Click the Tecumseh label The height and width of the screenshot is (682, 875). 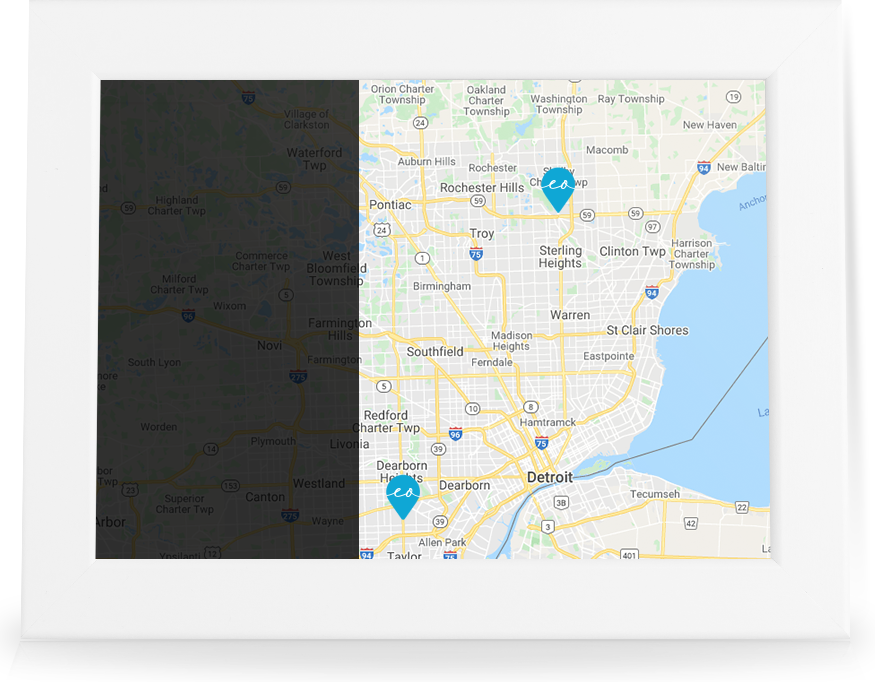pyautogui.click(x=655, y=494)
